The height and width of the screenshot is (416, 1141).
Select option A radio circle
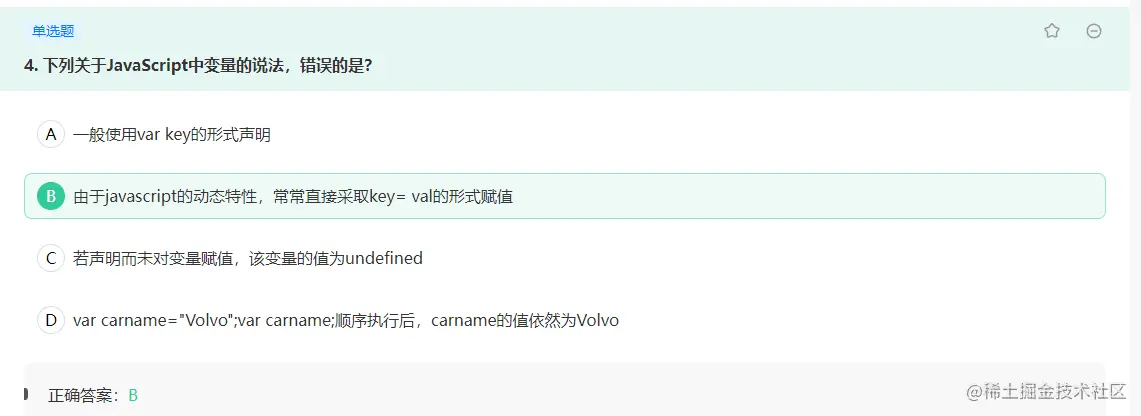[51, 134]
